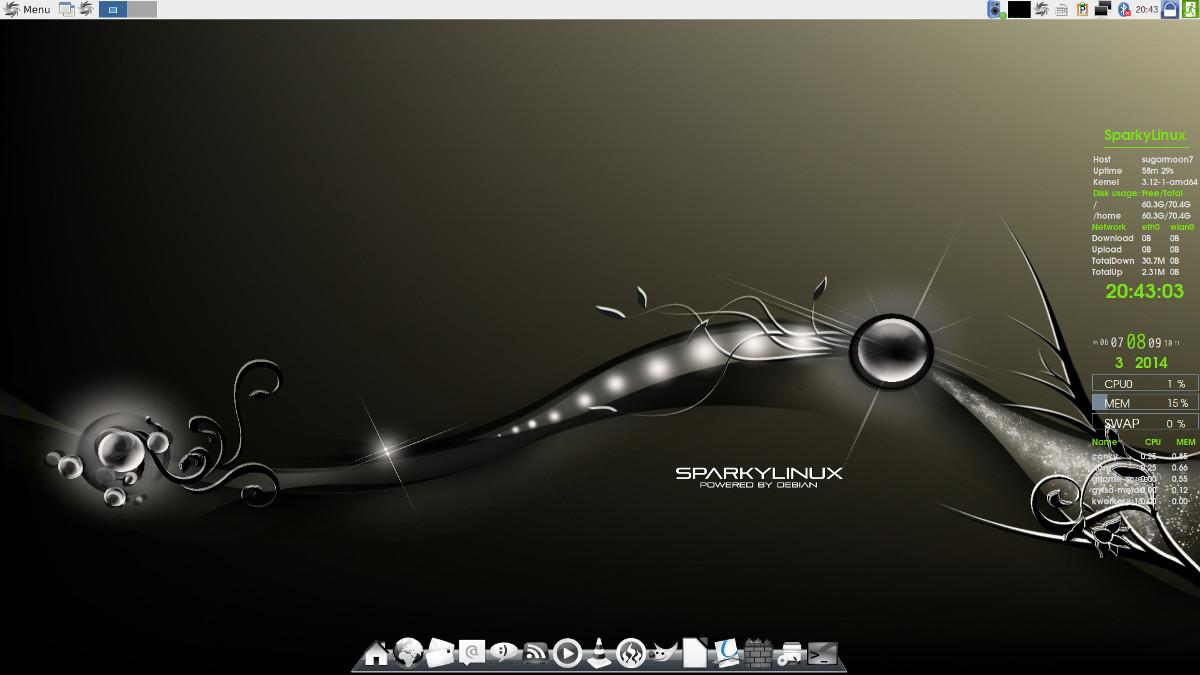This screenshot has height=675, width=1200.
Task: Open the flame disc burner dock icon
Action: tap(631, 653)
